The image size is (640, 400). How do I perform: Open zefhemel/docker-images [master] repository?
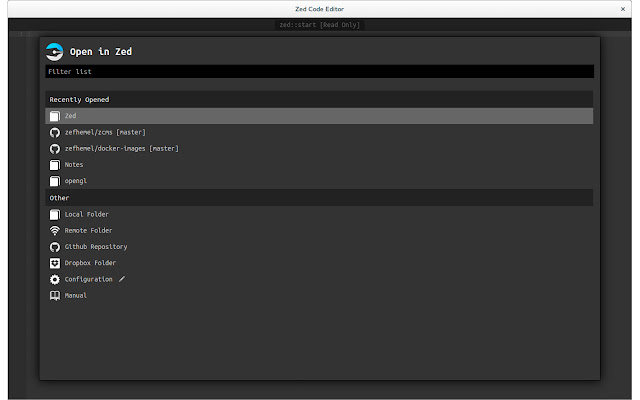319,149
